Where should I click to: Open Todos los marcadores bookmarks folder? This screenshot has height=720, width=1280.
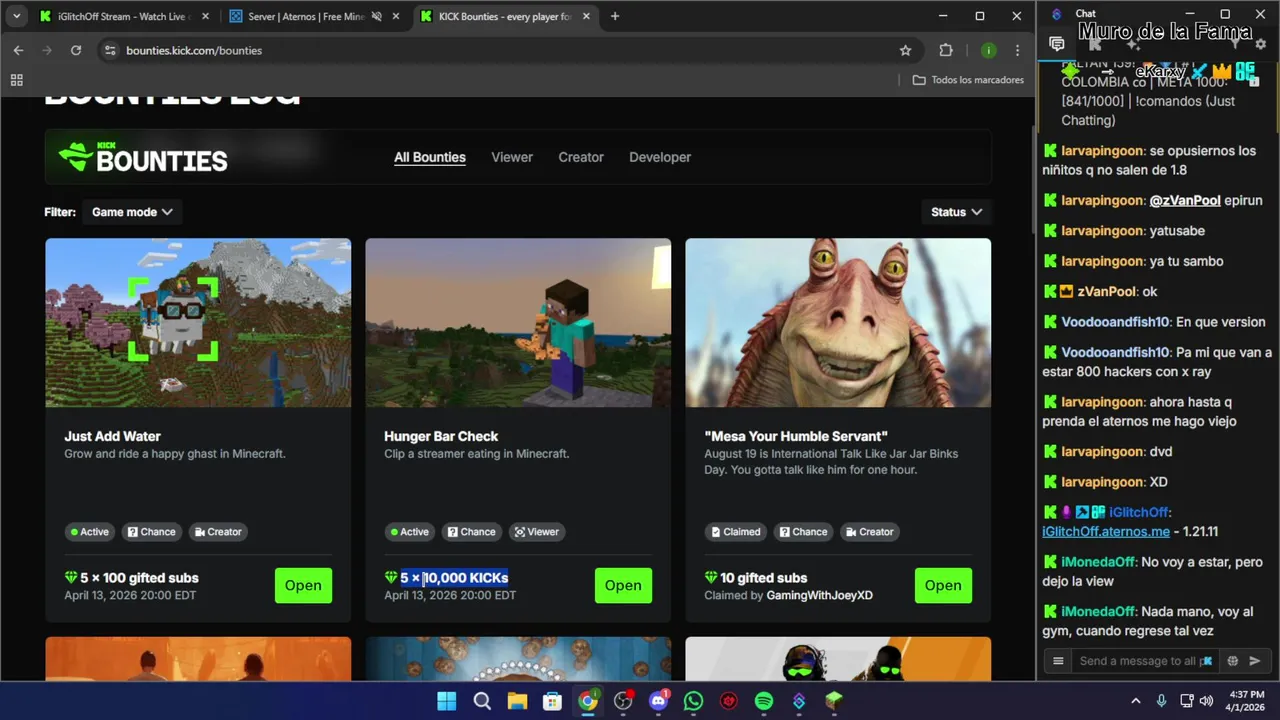coord(968,80)
